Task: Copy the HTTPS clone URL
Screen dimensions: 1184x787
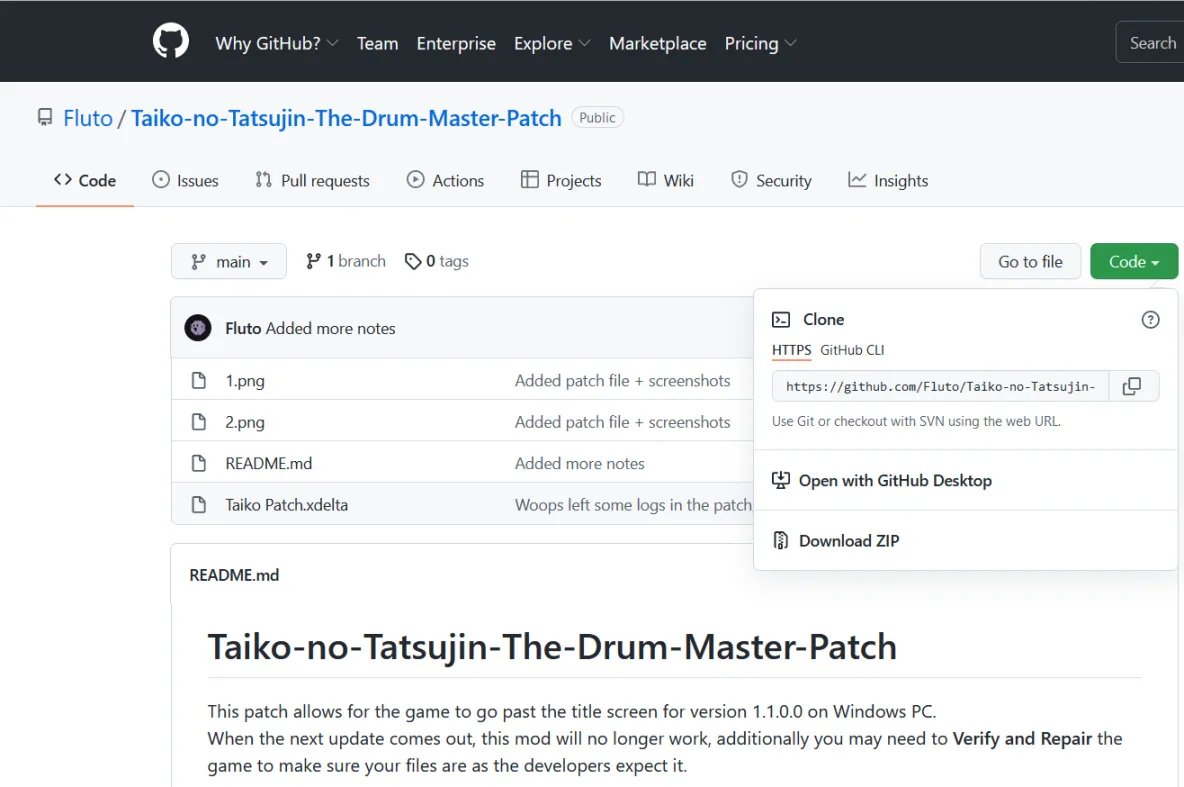Action: [x=1132, y=386]
